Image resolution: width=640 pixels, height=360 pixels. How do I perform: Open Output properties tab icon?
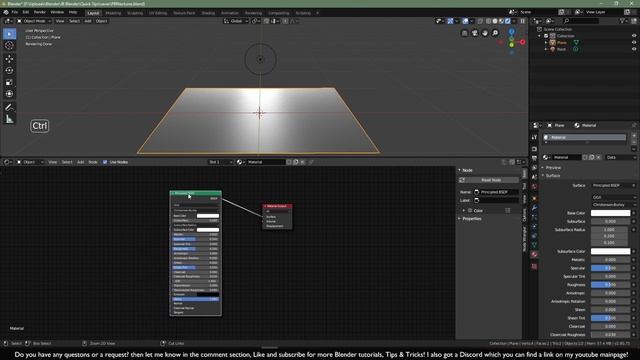(x=534, y=158)
